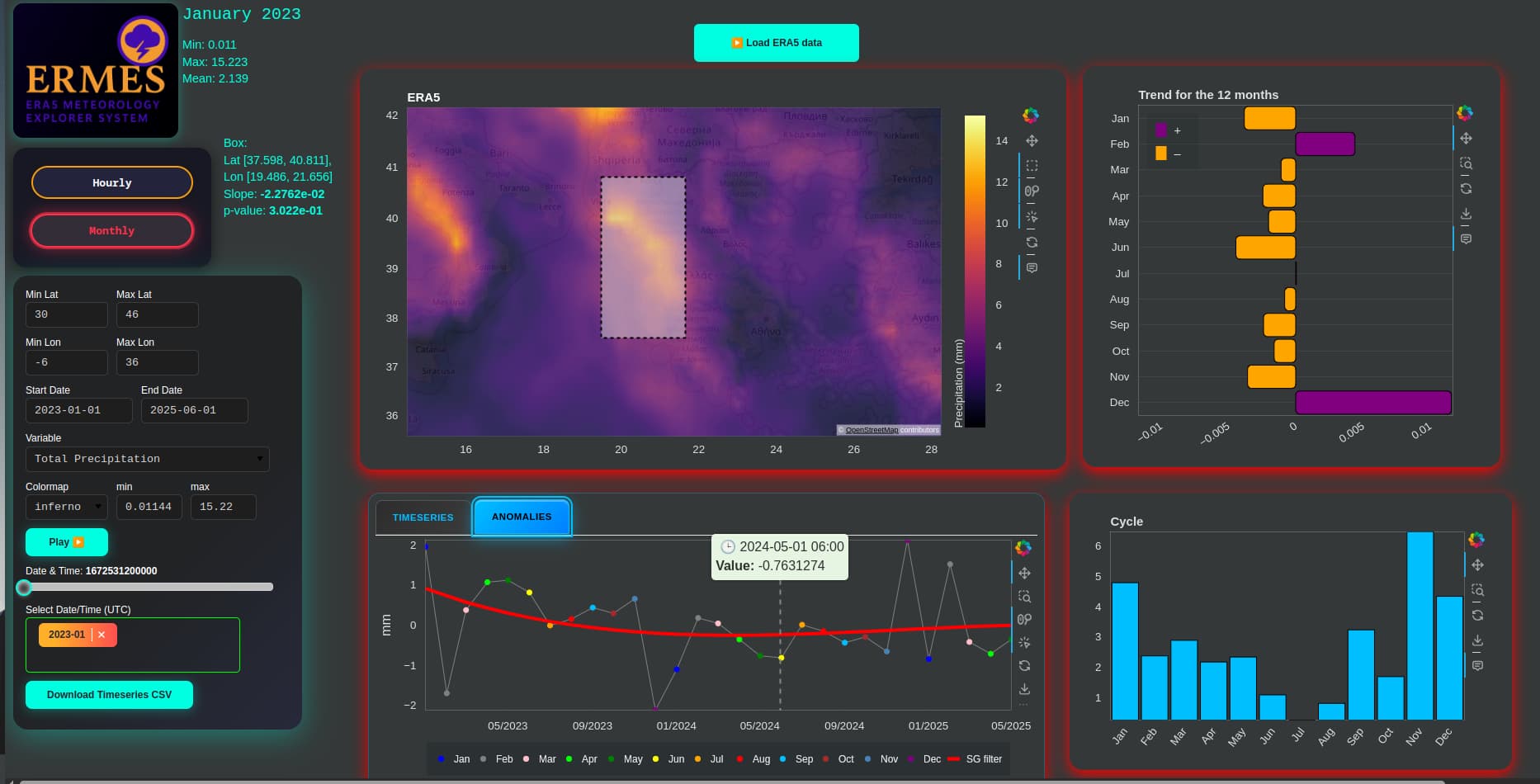Toggle Hover tool on Cycle chart

pos(1477,666)
